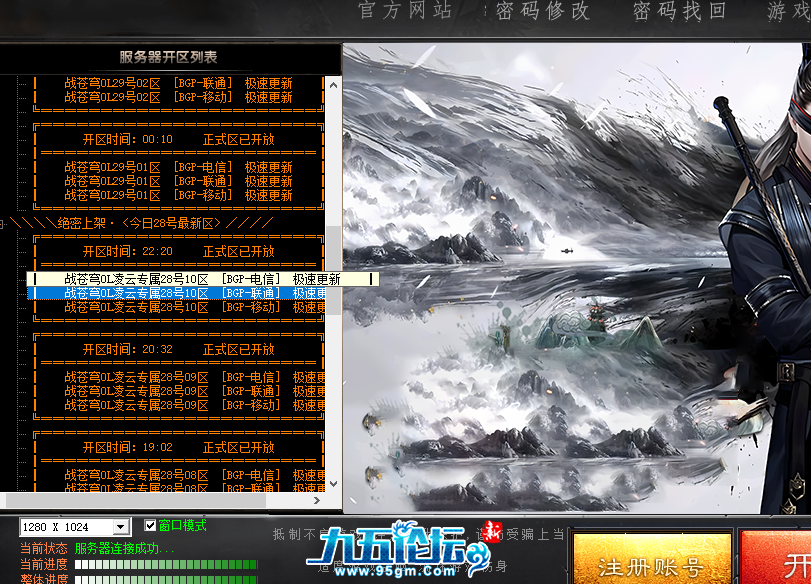The width and height of the screenshot is (811, 584).
Task: Click the vertical scrollbar thumb of server list
Action: [334, 270]
